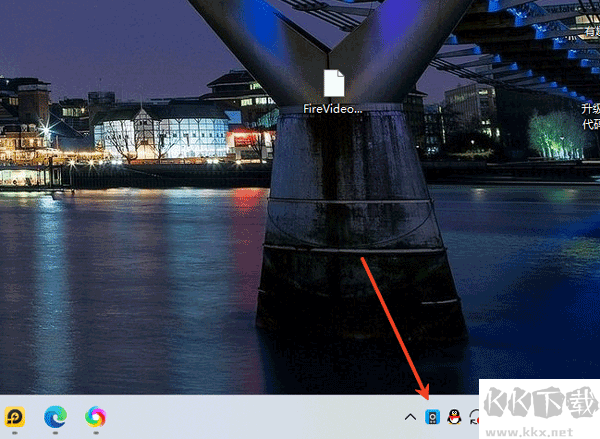Click the tray icon right of QQ

coord(473,417)
